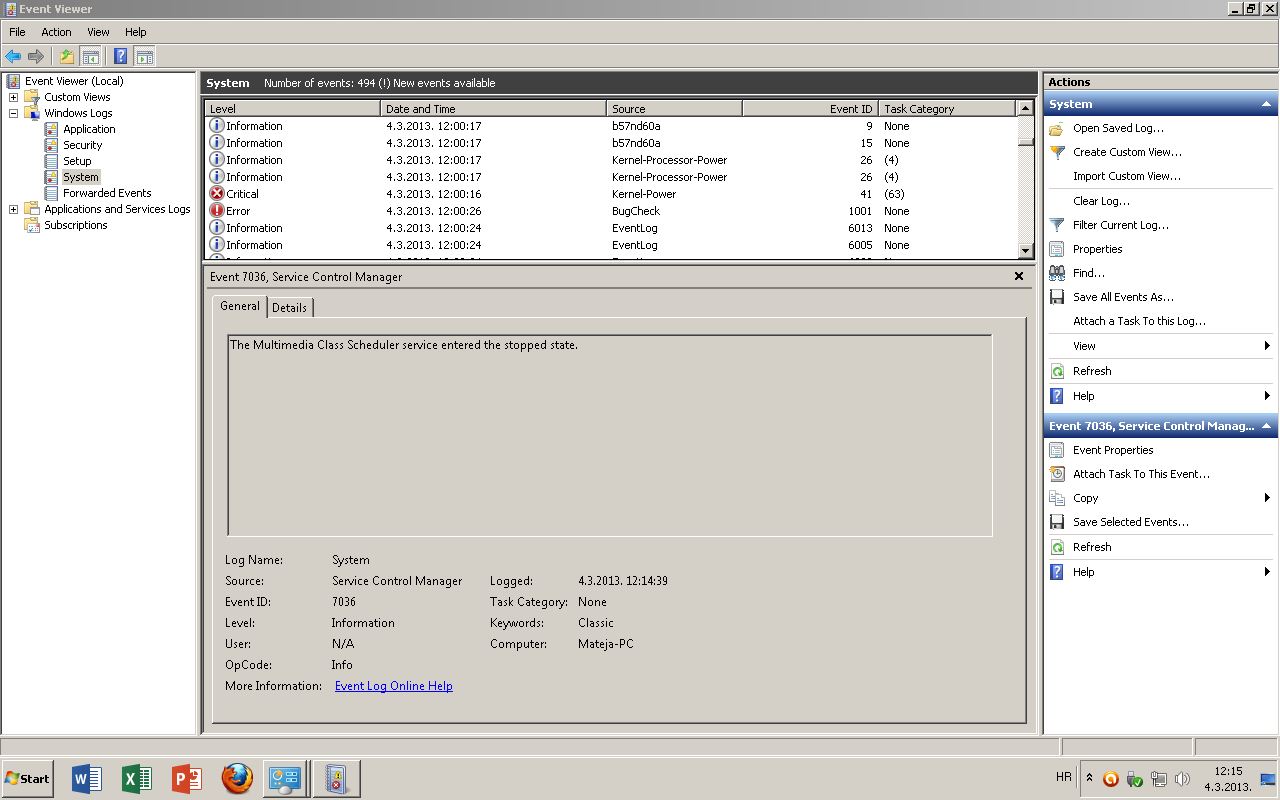1280x800 pixels.
Task: Collapse the Windows Logs tree node
Action: [14, 113]
